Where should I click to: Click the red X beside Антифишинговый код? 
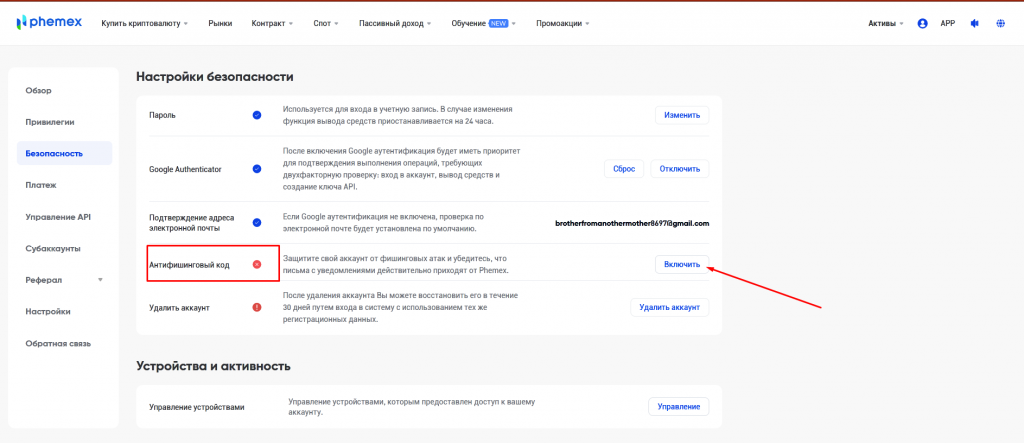pos(257,264)
